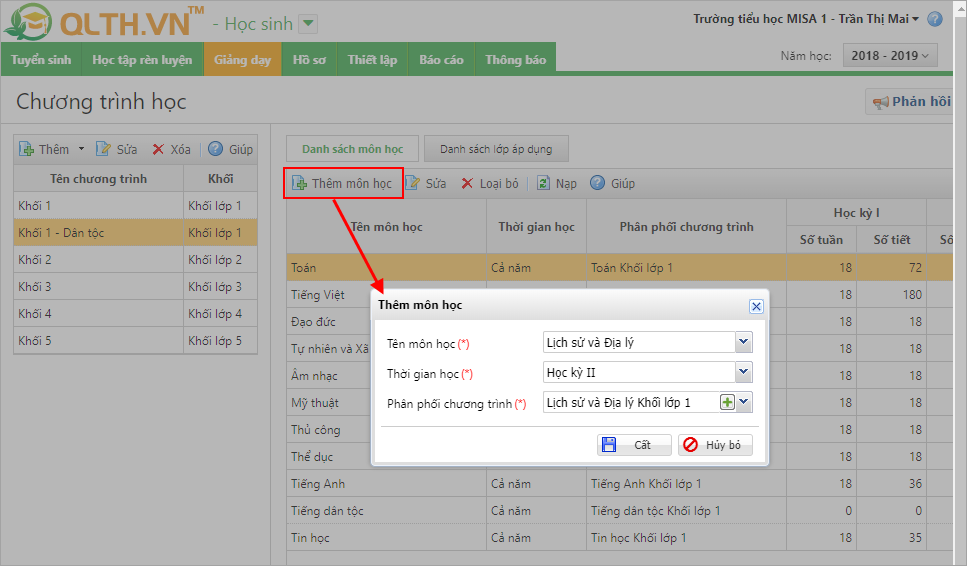
Task: Open the Hồ sơ menu
Action: point(309,59)
